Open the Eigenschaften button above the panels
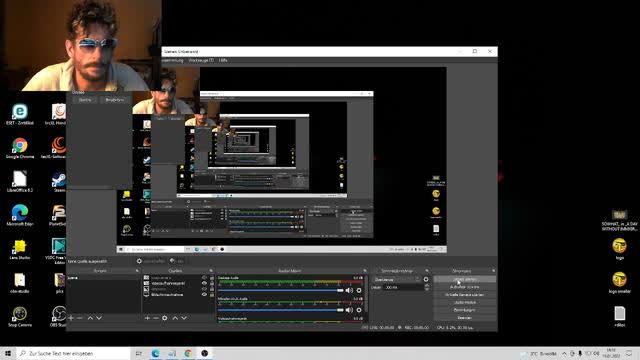640x360 pixels. tap(151, 261)
